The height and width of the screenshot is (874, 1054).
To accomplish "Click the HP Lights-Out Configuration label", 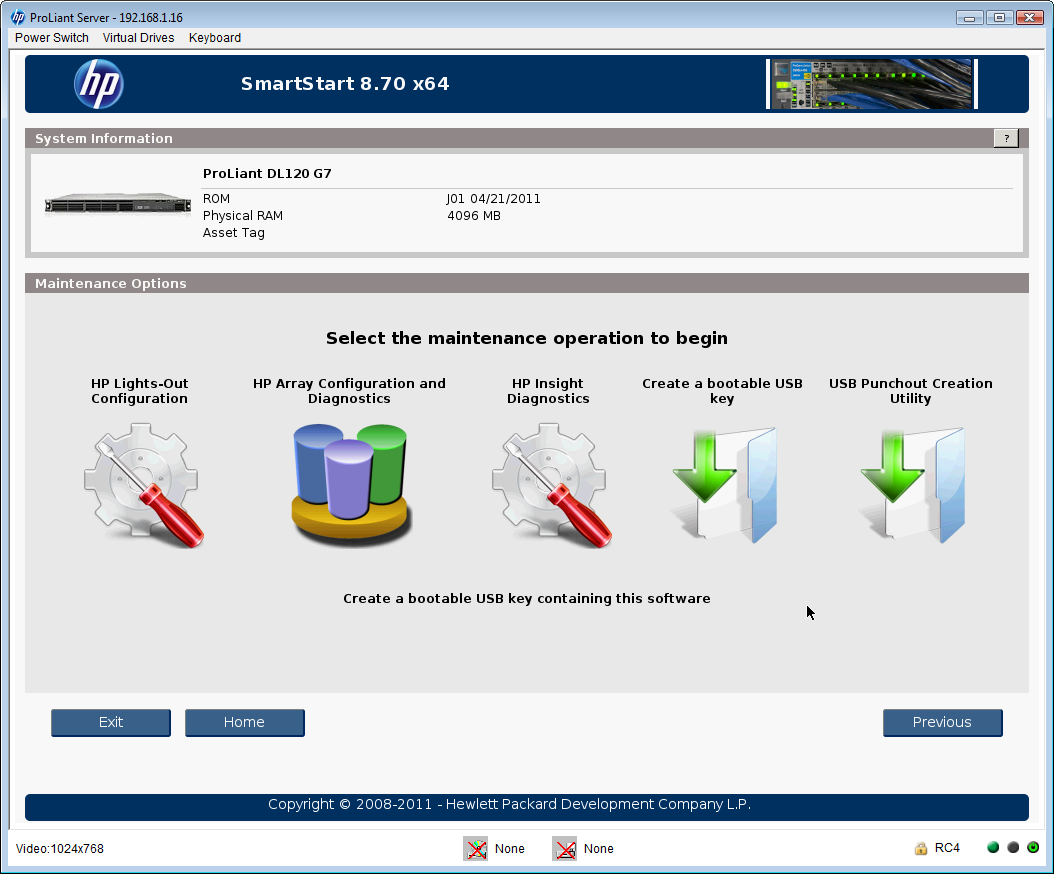I will (x=140, y=391).
